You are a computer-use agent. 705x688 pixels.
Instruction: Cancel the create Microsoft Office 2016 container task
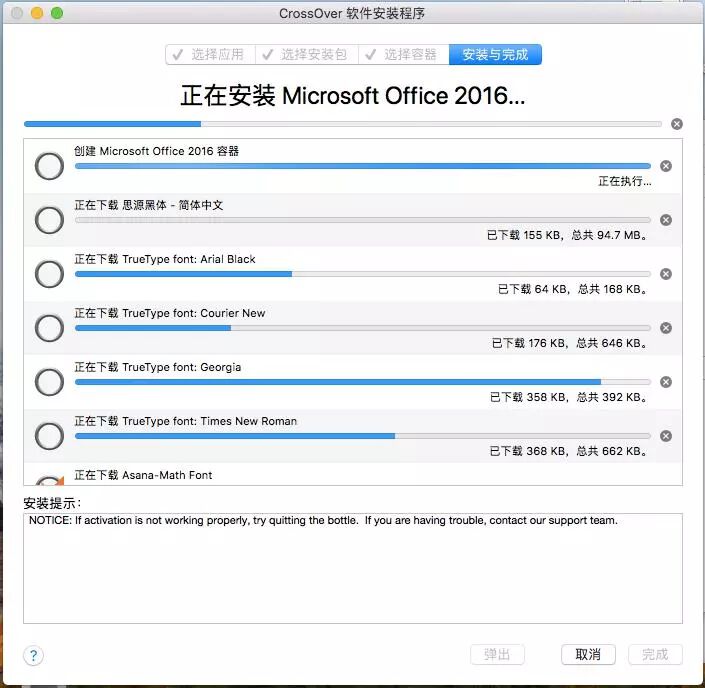click(x=666, y=166)
